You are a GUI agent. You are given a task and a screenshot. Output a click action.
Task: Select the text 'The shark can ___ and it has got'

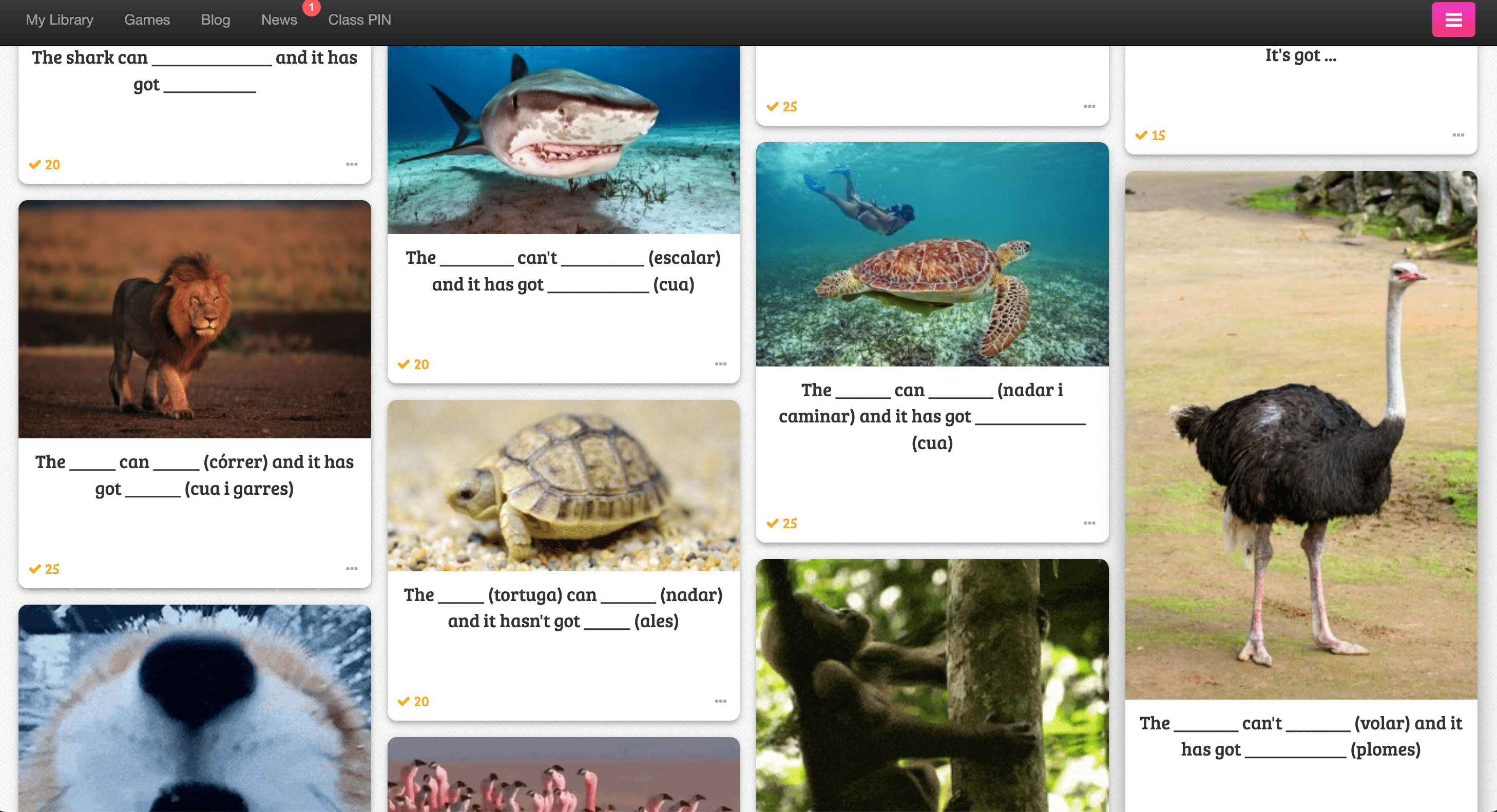[x=195, y=71]
